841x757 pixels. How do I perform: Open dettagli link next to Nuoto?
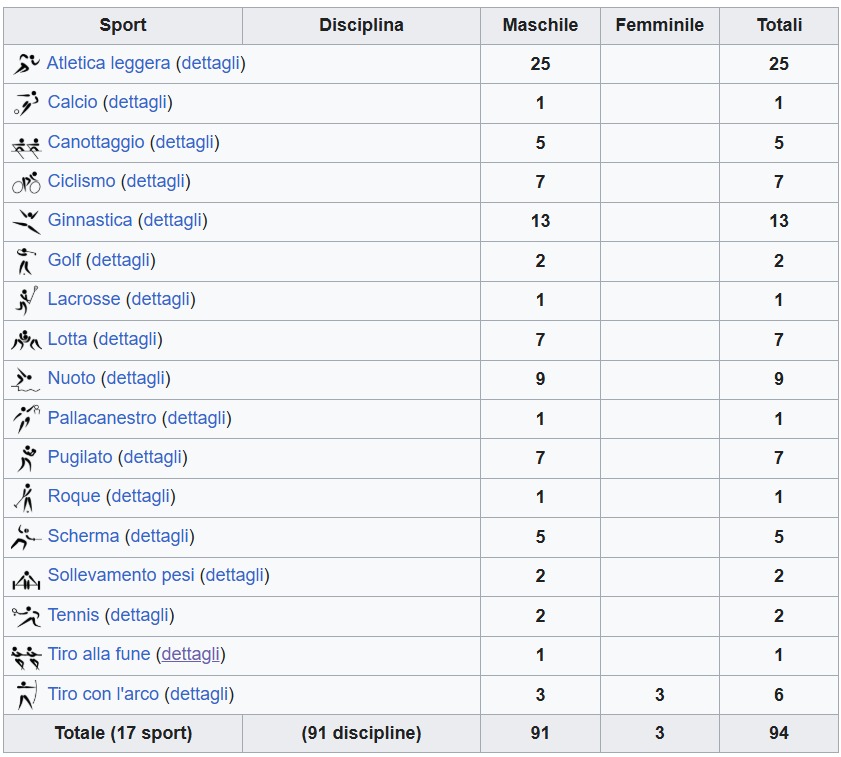[136, 378]
